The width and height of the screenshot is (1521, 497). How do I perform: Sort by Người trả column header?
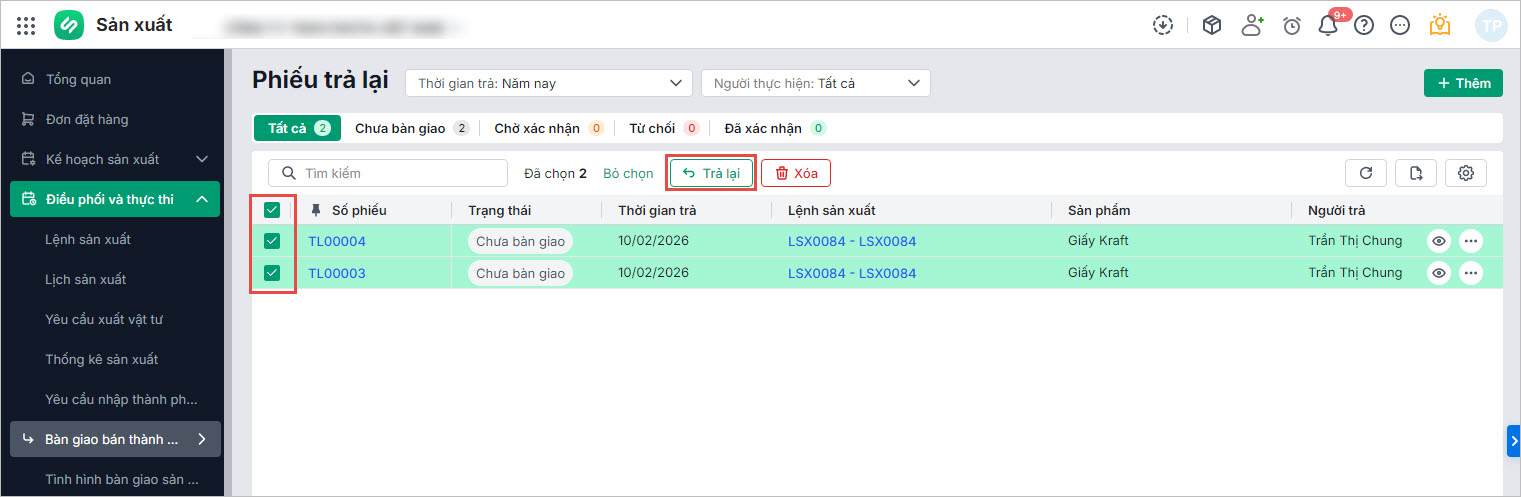pos(1337,210)
